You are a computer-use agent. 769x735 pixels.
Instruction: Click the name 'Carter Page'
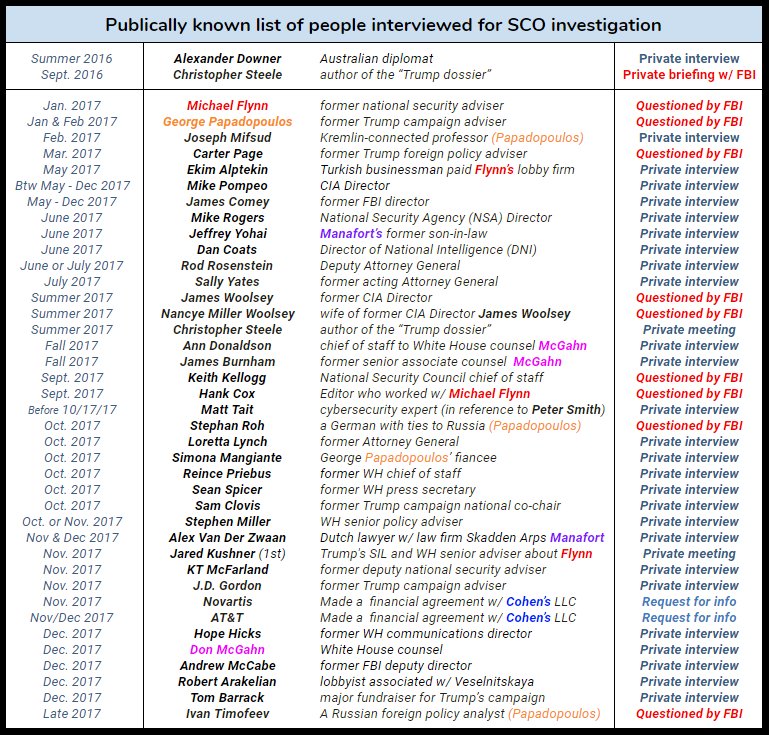coord(228,153)
